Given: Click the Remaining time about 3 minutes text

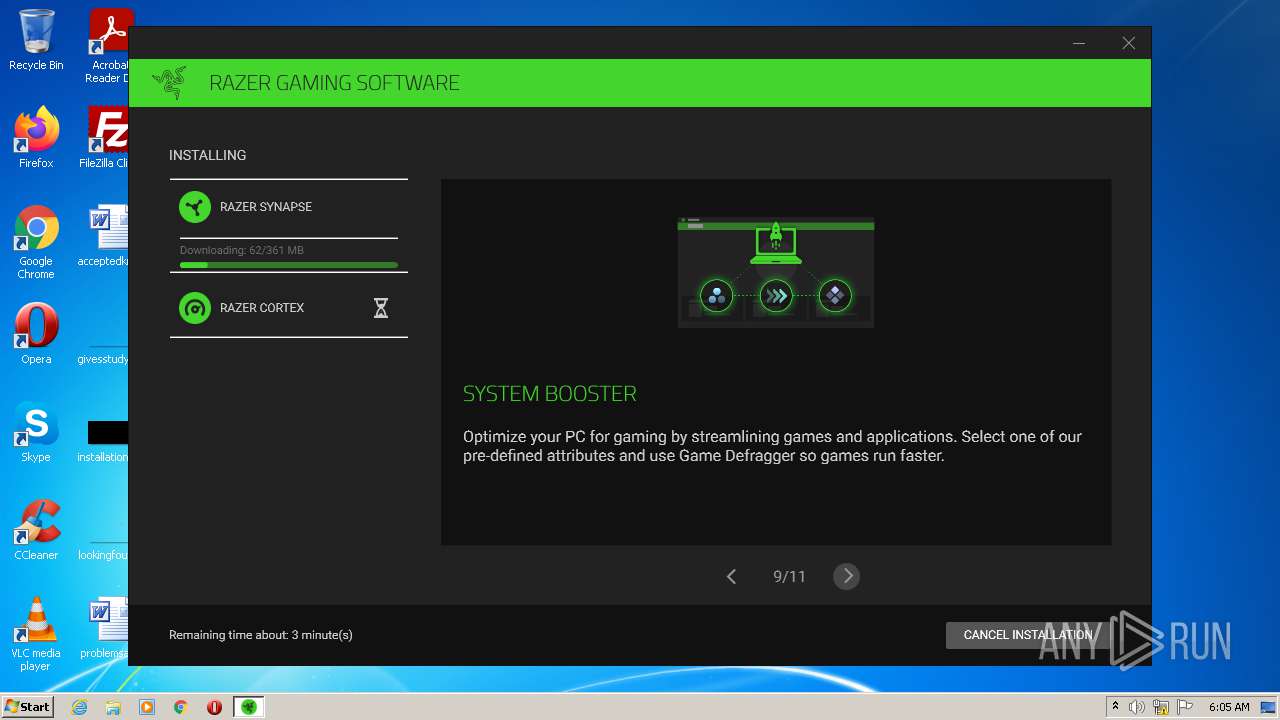Looking at the screenshot, I should 261,635.
